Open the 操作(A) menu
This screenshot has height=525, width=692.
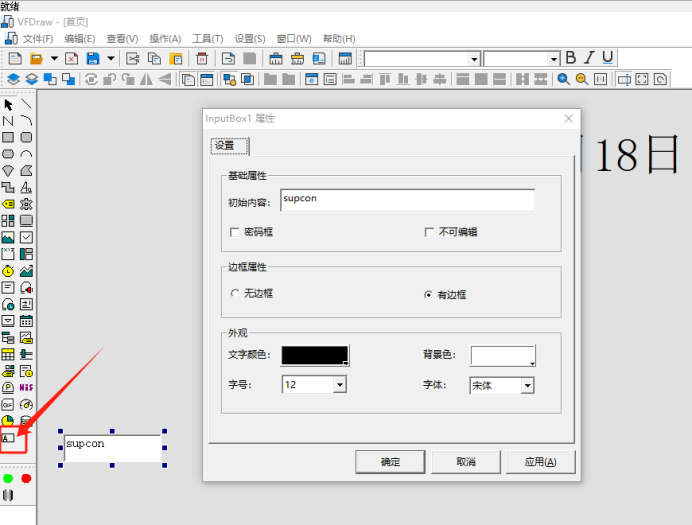coord(165,39)
